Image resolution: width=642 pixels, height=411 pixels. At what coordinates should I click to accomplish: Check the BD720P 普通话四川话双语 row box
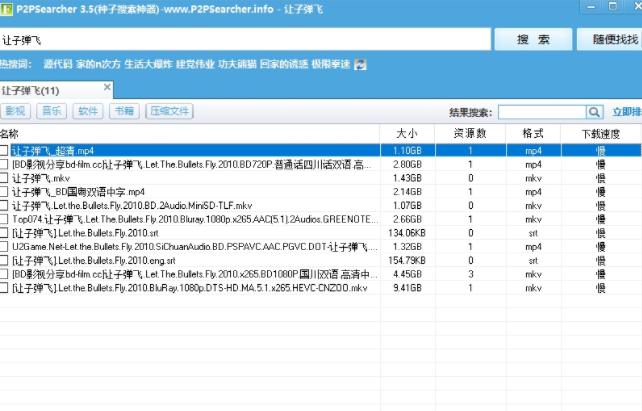pos(4,164)
